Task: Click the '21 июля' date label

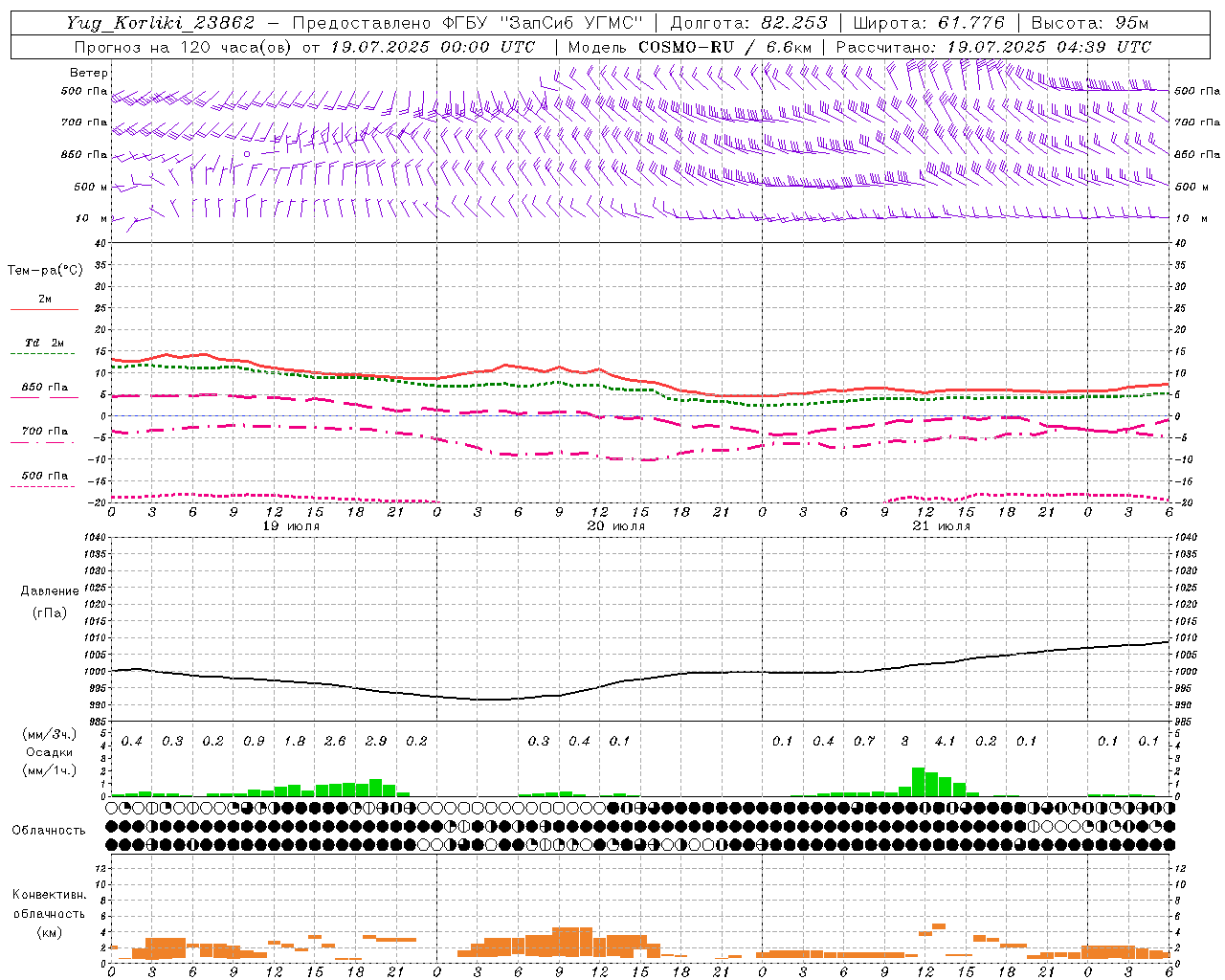Action: (942, 526)
